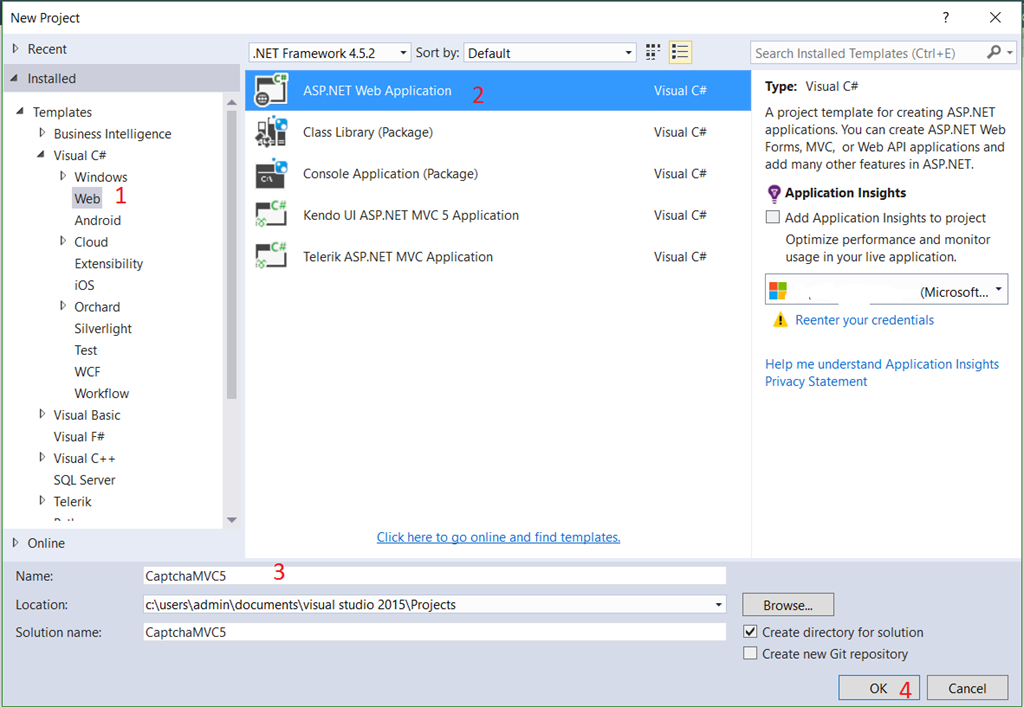Click the Microsoft account logo
Viewport: 1024px width, 707px height.
click(x=778, y=291)
